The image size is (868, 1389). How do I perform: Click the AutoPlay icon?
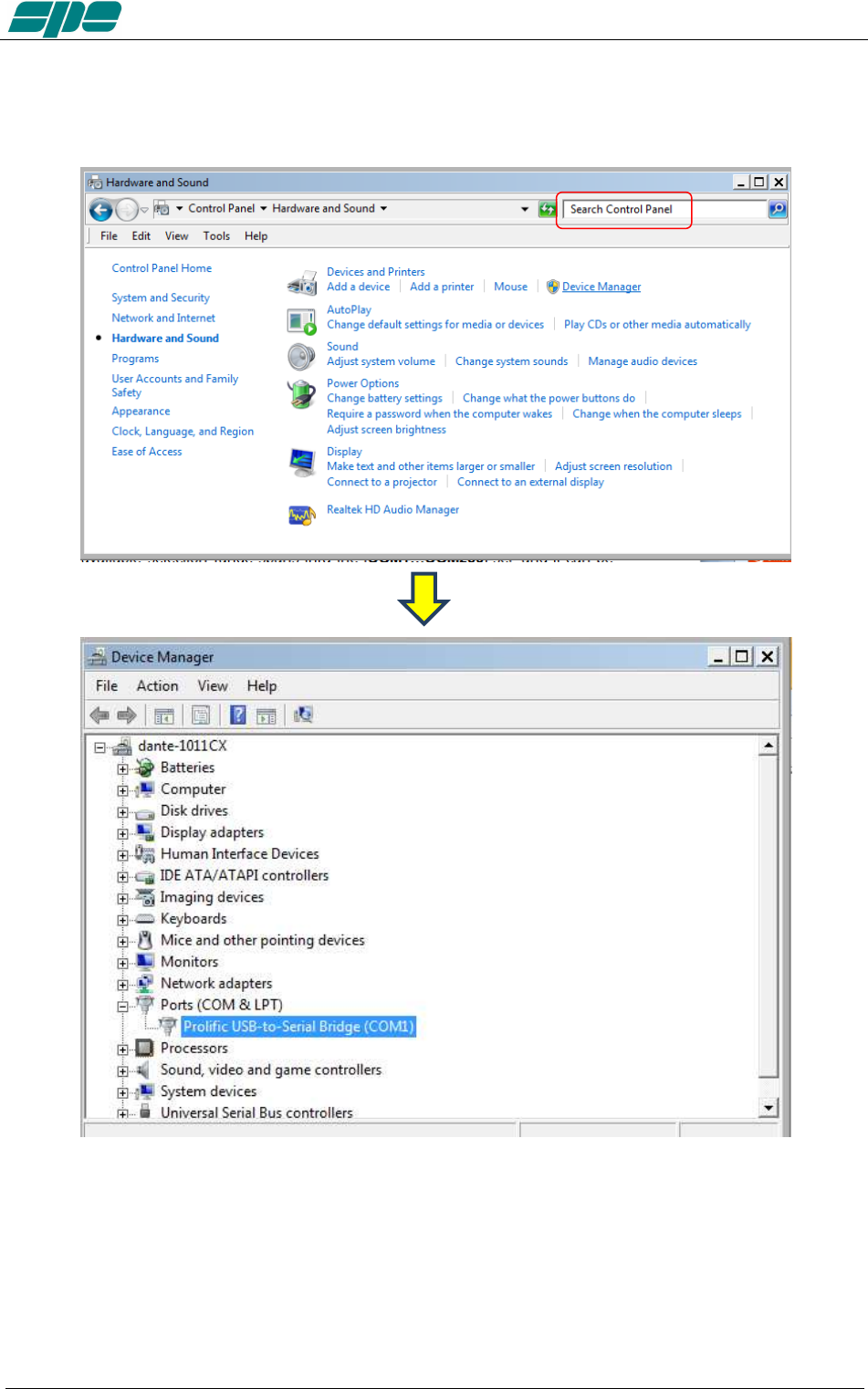coord(301,320)
